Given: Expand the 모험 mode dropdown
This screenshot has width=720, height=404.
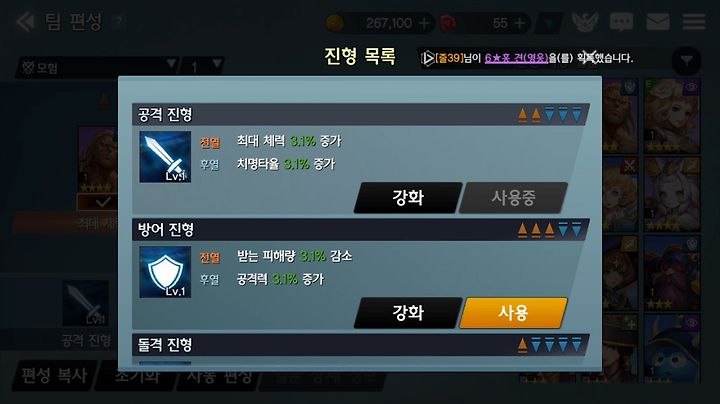Looking at the screenshot, I should [x=97, y=67].
